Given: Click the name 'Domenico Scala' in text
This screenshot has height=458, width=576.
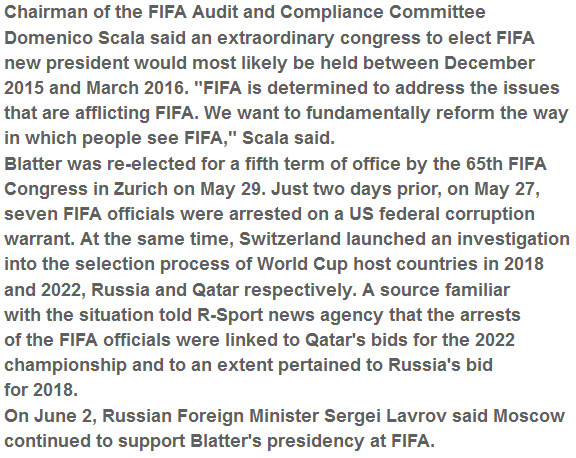Looking at the screenshot, I should point(74,38).
